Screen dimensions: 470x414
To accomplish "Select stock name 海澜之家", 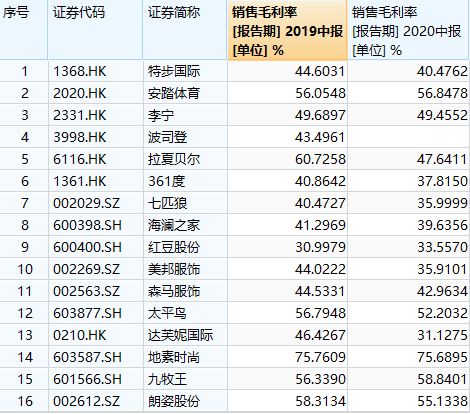I will (174, 225).
